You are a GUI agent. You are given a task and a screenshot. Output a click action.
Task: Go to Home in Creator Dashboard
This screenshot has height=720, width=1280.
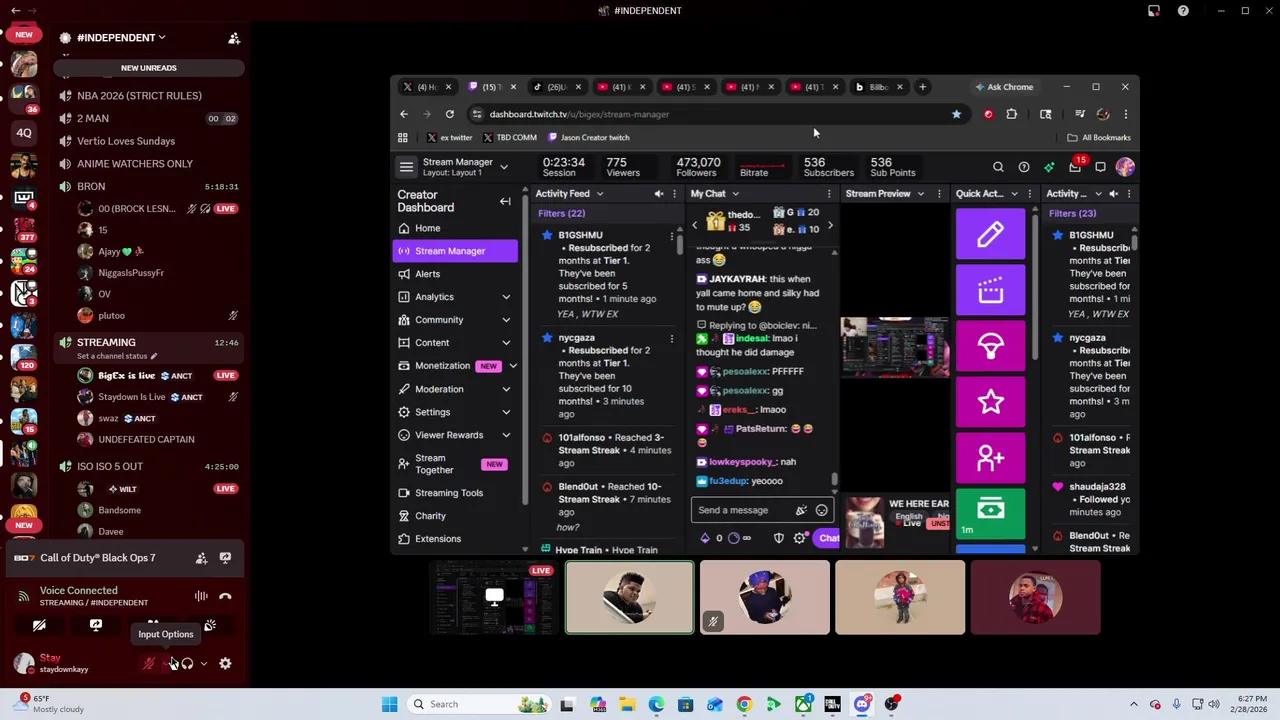pos(456,228)
